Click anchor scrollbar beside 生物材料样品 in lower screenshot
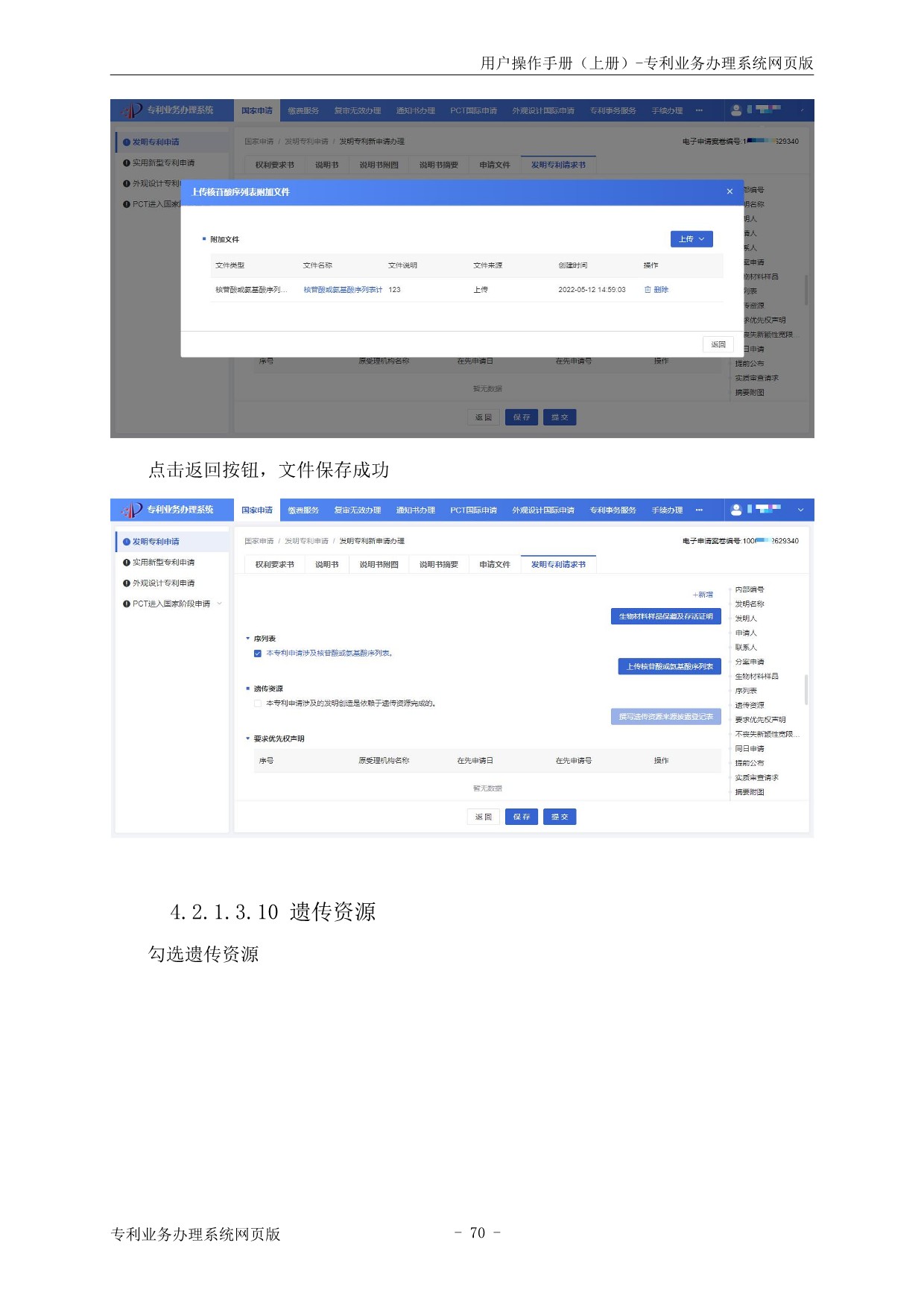The image size is (924, 1307). (x=806, y=689)
